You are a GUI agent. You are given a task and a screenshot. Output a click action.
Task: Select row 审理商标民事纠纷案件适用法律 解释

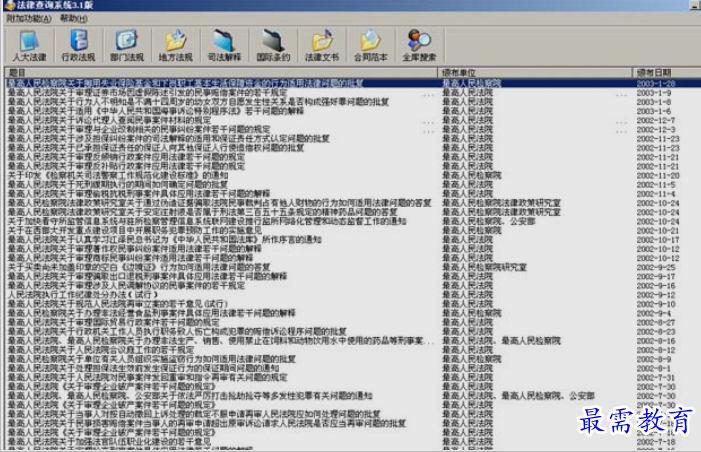coord(352,258)
